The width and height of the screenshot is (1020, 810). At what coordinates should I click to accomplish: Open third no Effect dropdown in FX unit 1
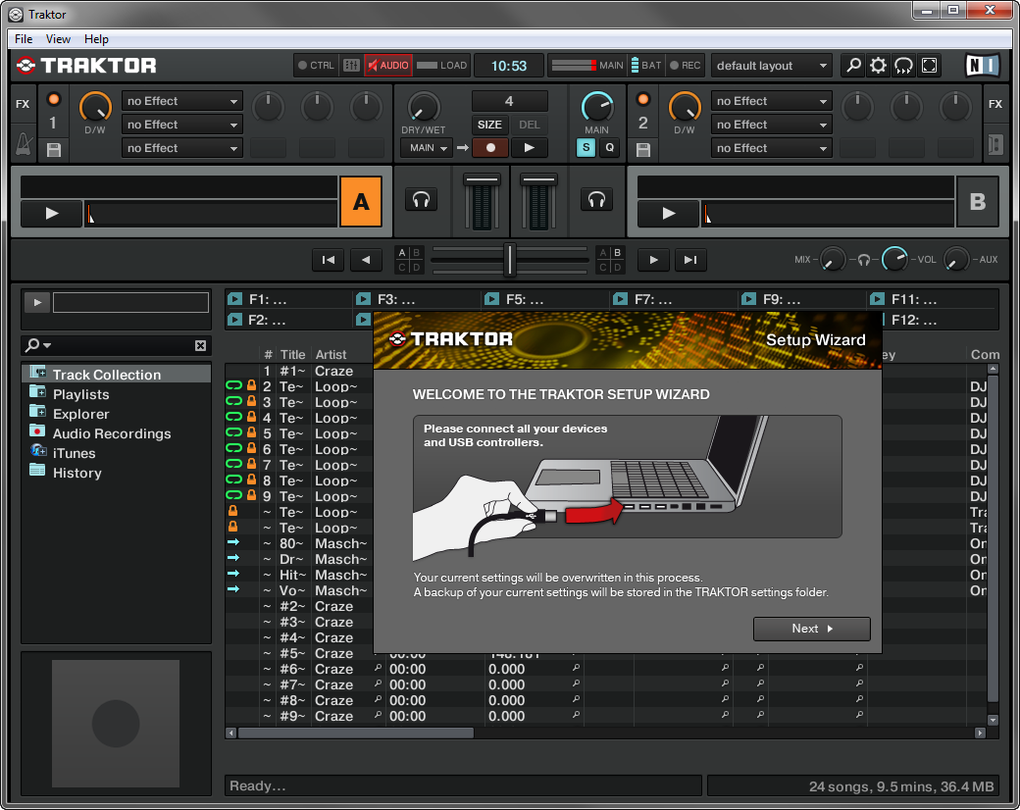[x=182, y=148]
